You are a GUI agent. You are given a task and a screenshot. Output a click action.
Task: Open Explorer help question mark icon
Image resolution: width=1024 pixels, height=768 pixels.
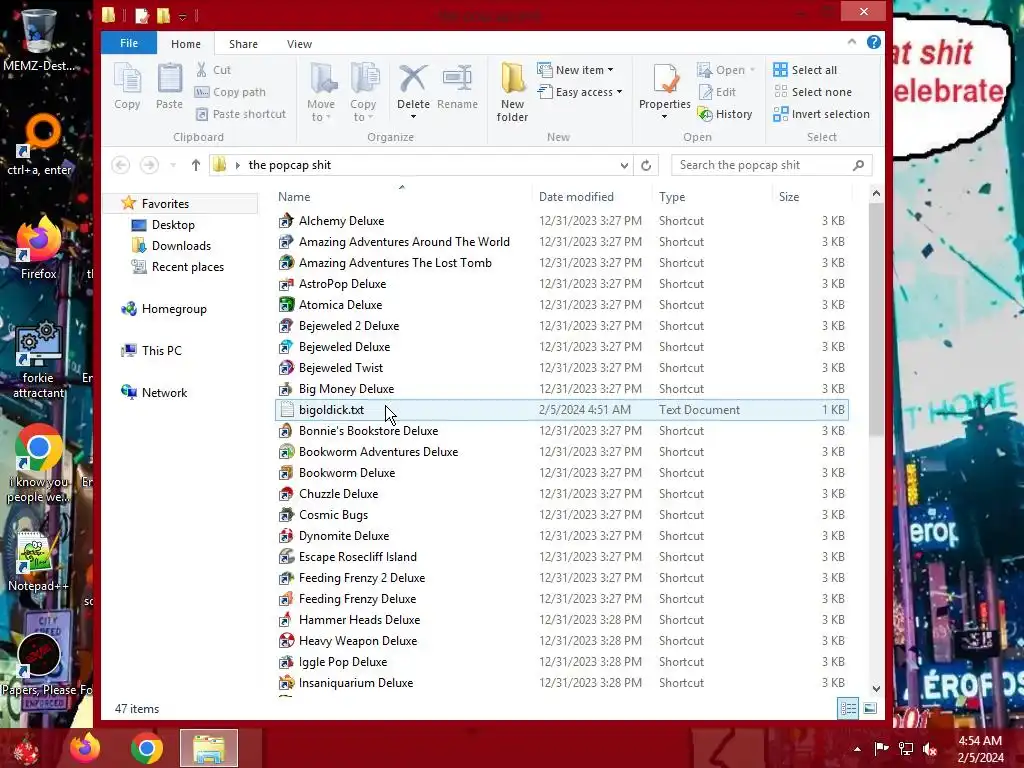click(x=873, y=42)
